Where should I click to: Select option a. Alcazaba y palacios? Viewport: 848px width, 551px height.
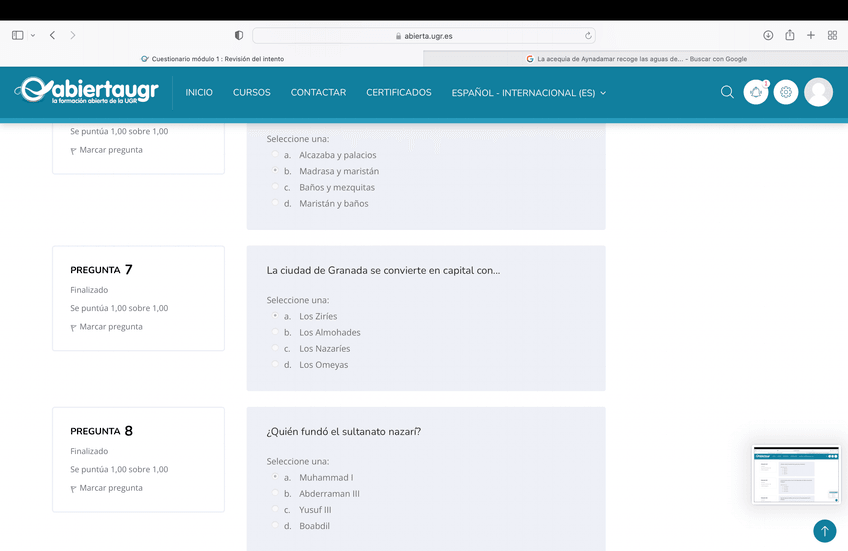tap(275, 154)
